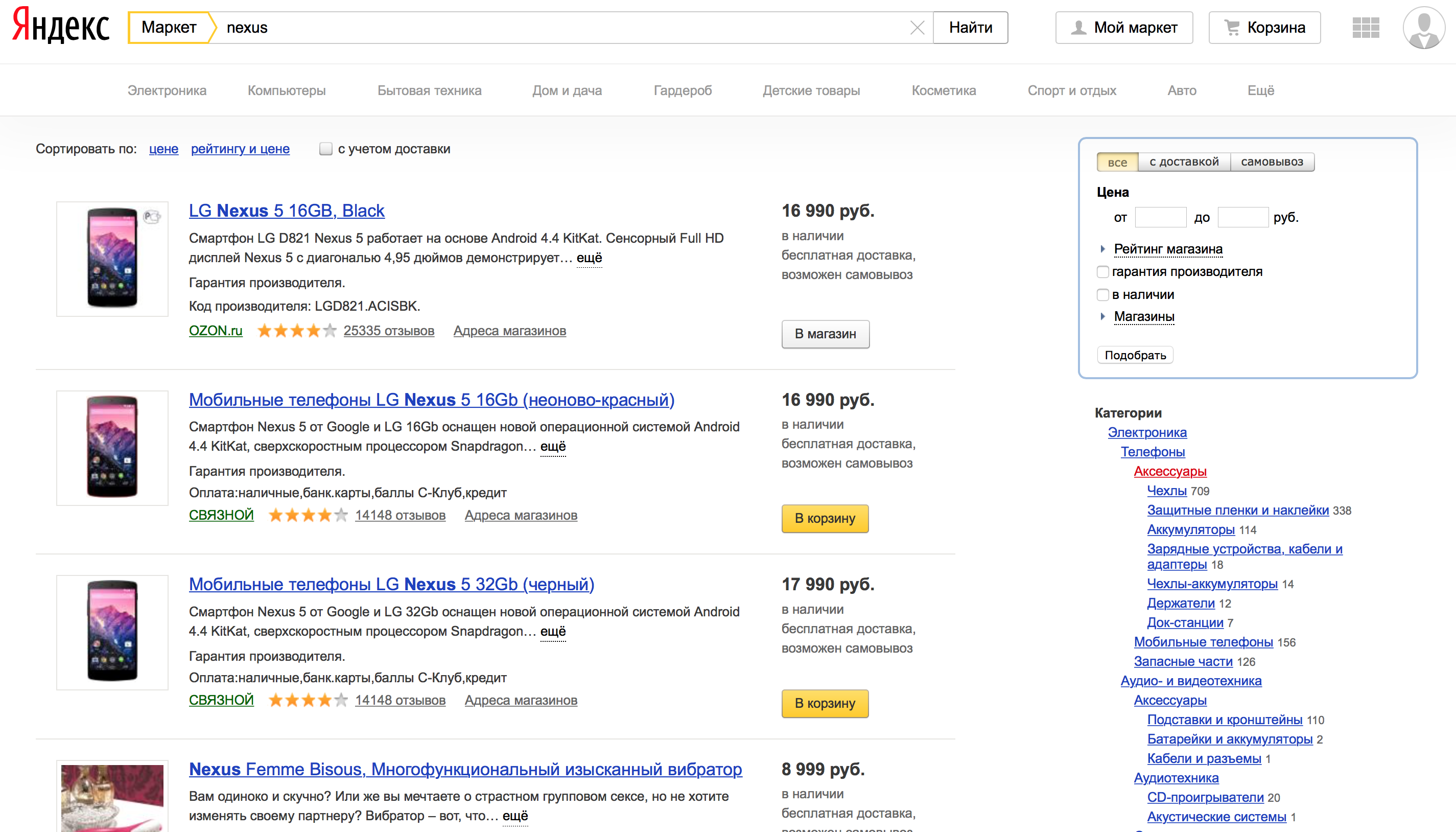Open the Косметика menu
Screen dimensions: 1456x832
(x=944, y=90)
